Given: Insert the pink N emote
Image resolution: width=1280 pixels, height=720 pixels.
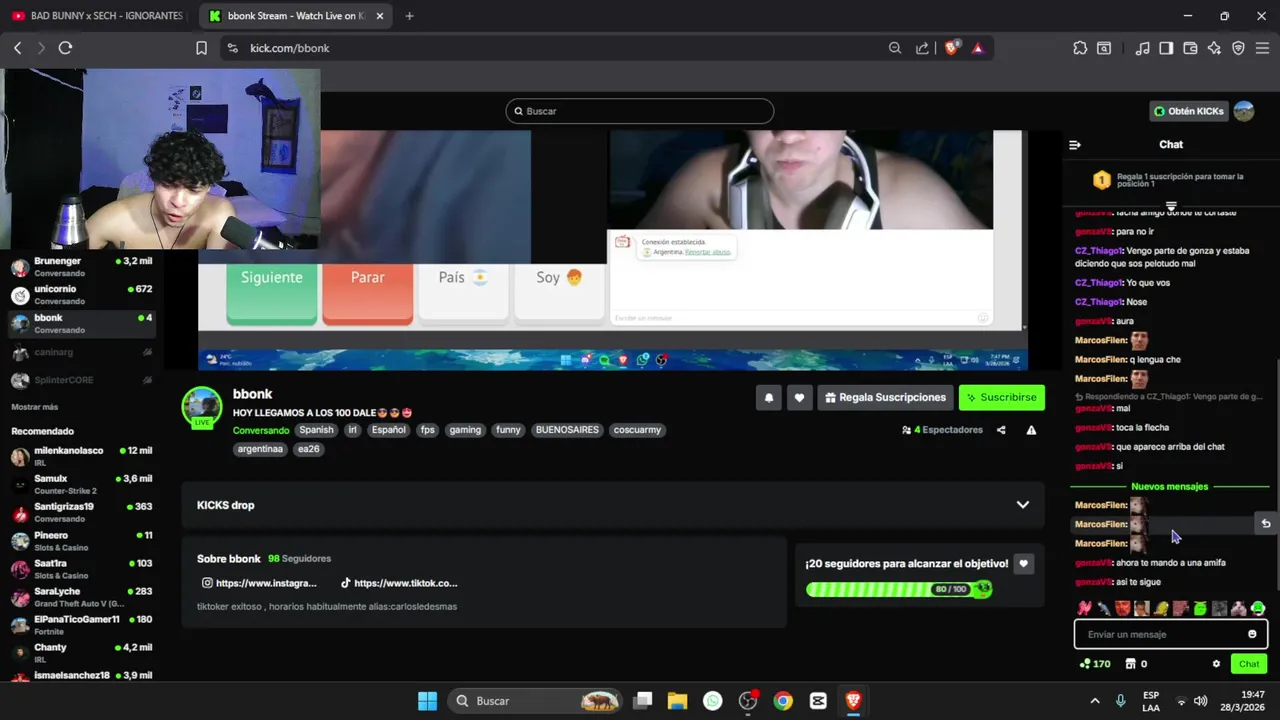Looking at the screenshot, I should 1085,608.
